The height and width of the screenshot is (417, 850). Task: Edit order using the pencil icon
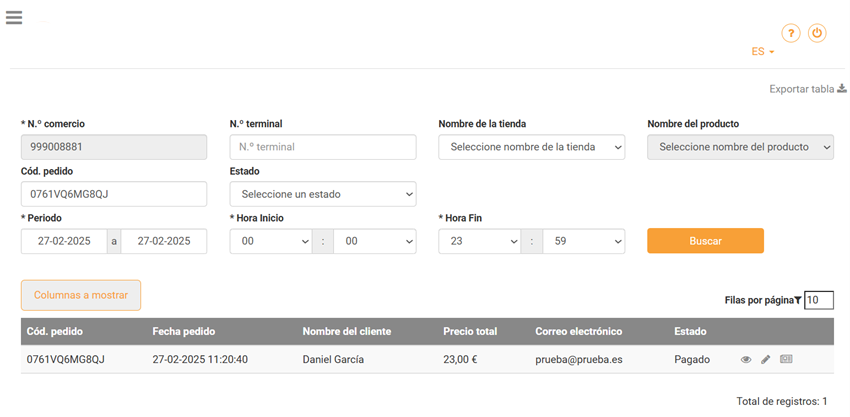(x=765, y=359)
